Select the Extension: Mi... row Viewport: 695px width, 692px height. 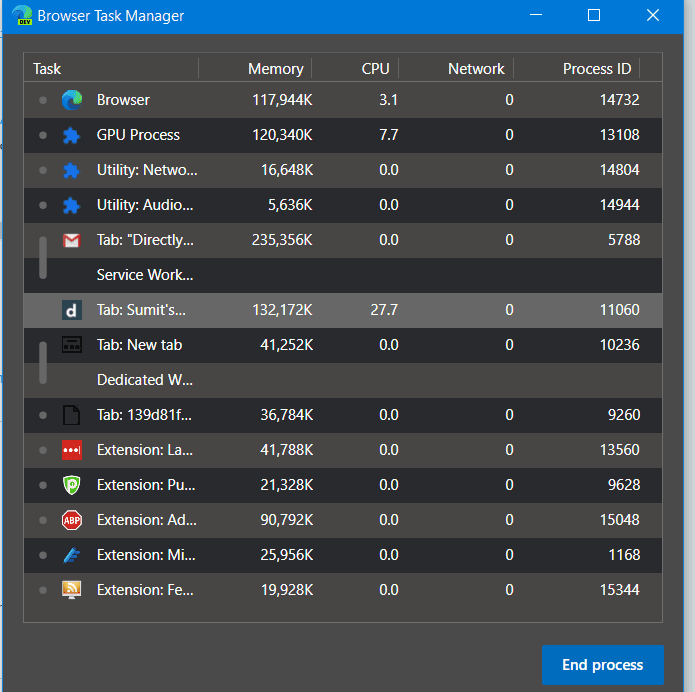(x=343, y=555)
